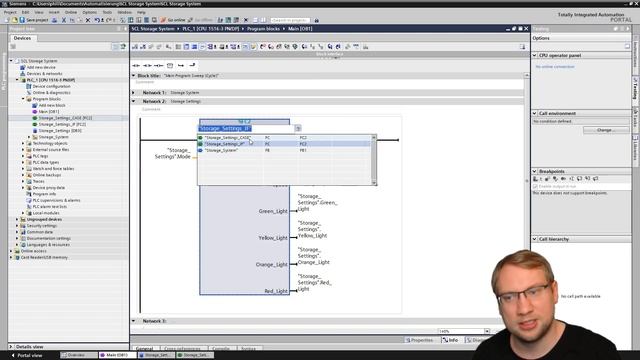Viewport: 640px width, 360px height.
Task: Expand the Technology objects folder
Action: [x=23, y=143]
